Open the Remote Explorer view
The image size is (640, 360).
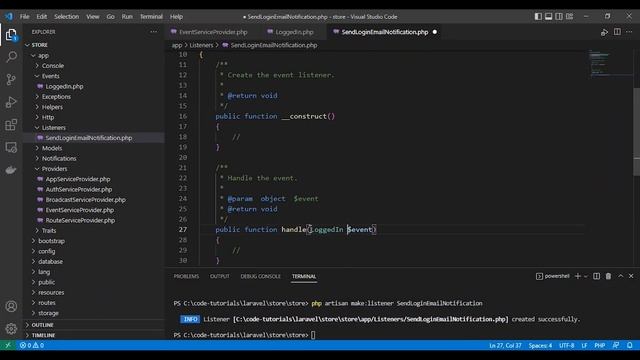pos(11,147)
